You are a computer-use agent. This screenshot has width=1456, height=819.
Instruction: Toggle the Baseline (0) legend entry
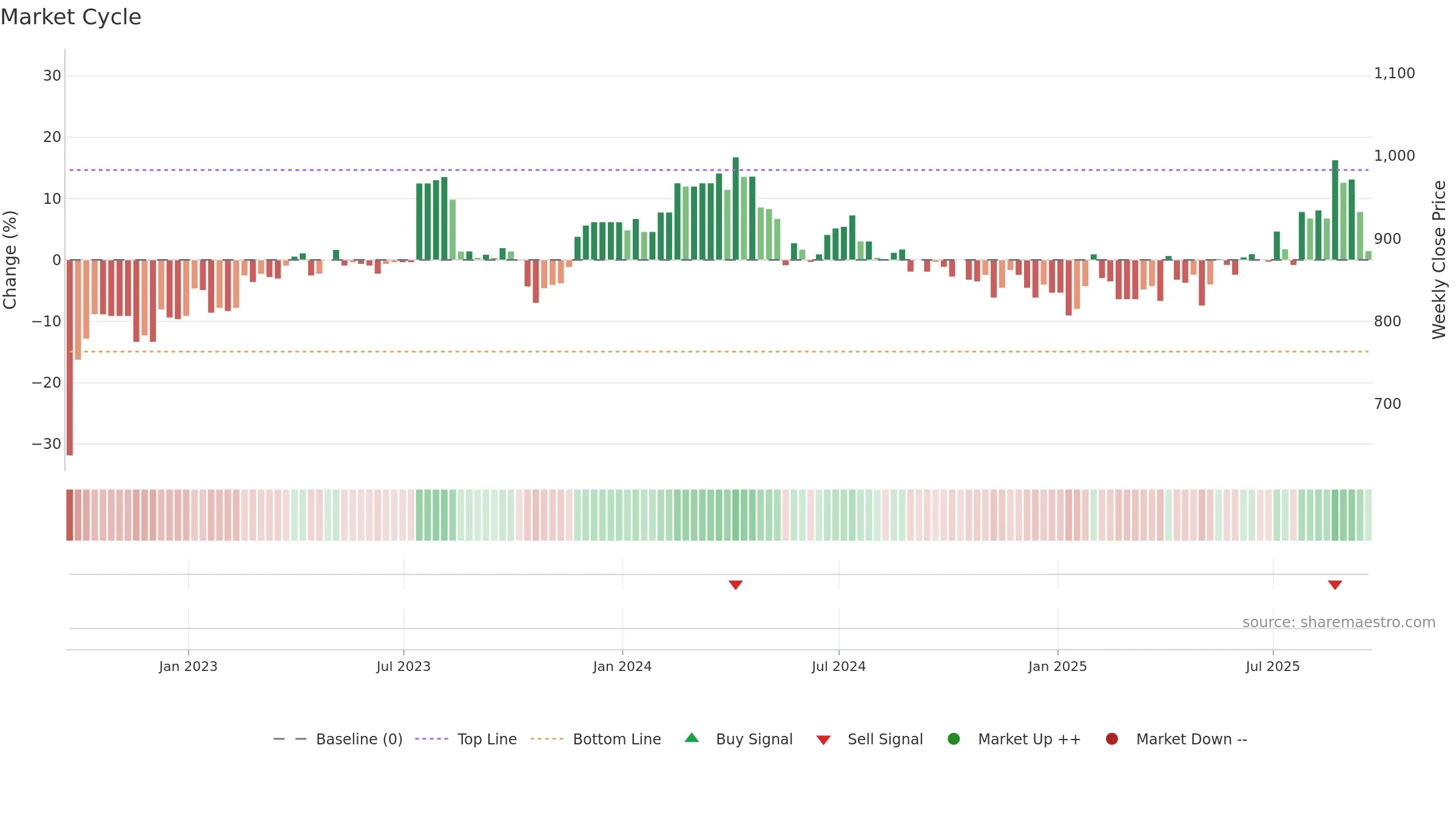click(338, 739)
